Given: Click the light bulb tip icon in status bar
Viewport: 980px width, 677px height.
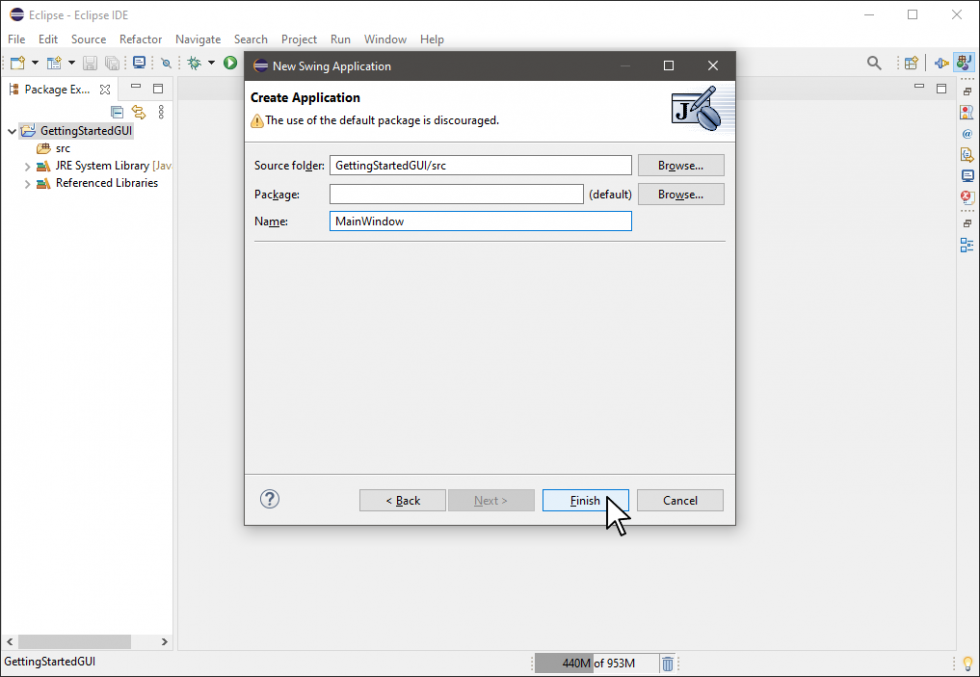Looking at the screenshot, I should [968, 663].
